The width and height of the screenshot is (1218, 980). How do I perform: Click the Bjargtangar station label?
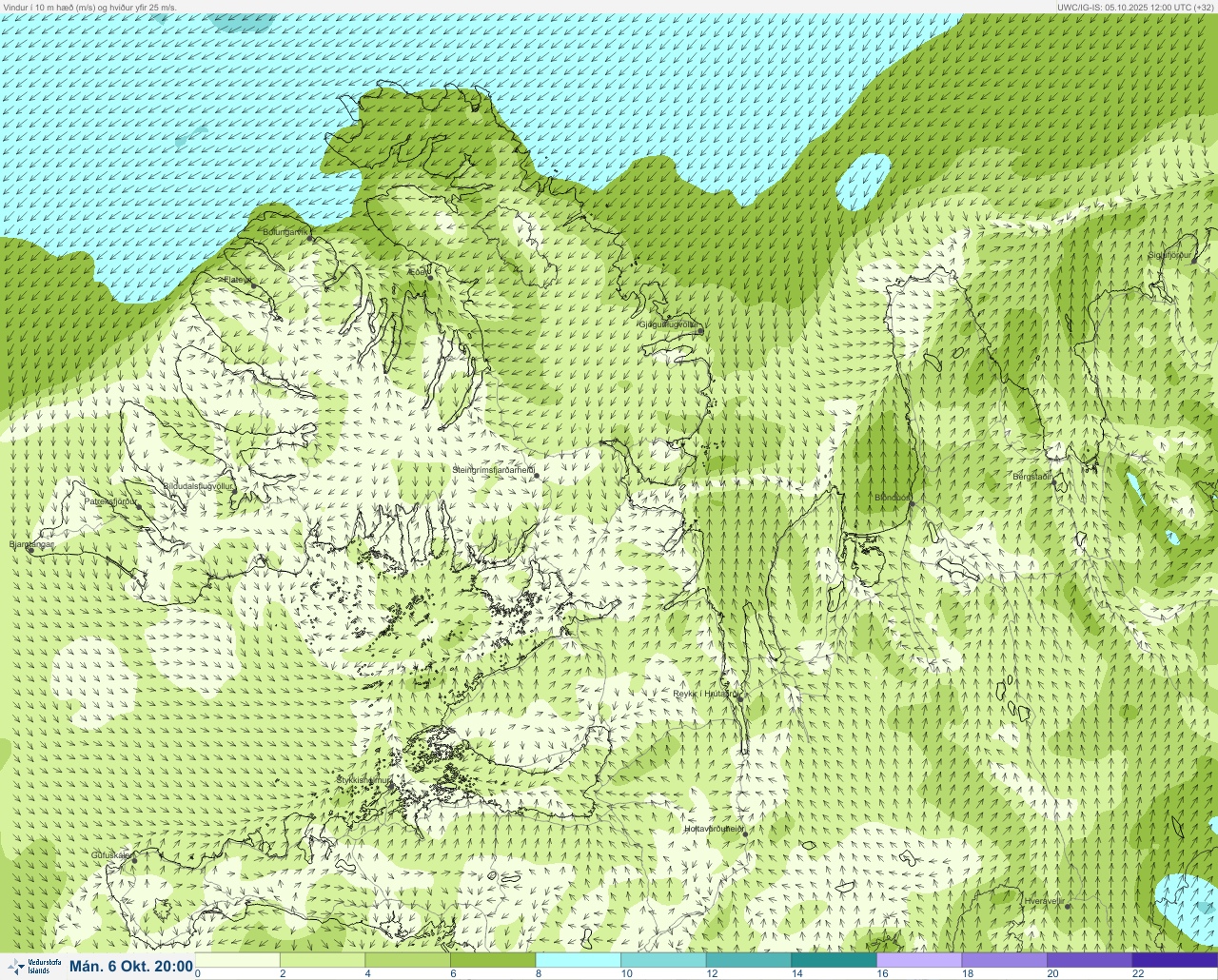tap(30, 544)
